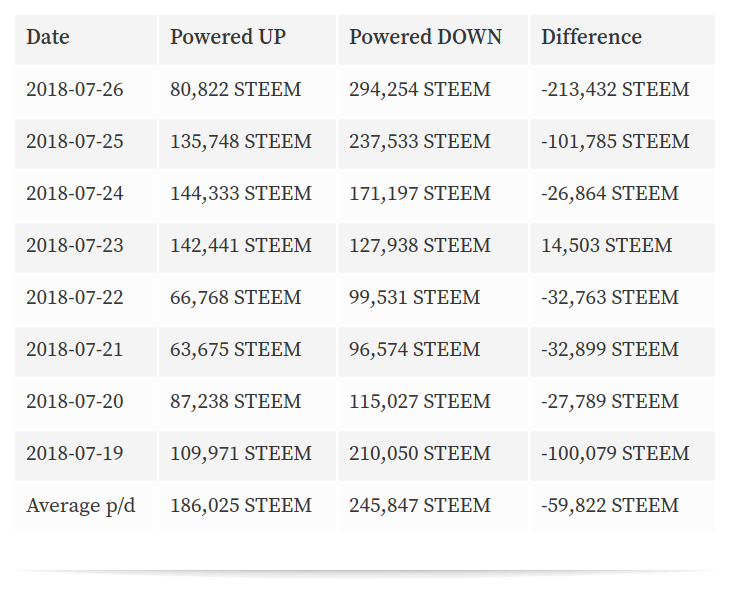736x591 pixels.
Task: Click the -59,822 STEEM average difference
Action: pyautogui.click(x=610, y=506)
